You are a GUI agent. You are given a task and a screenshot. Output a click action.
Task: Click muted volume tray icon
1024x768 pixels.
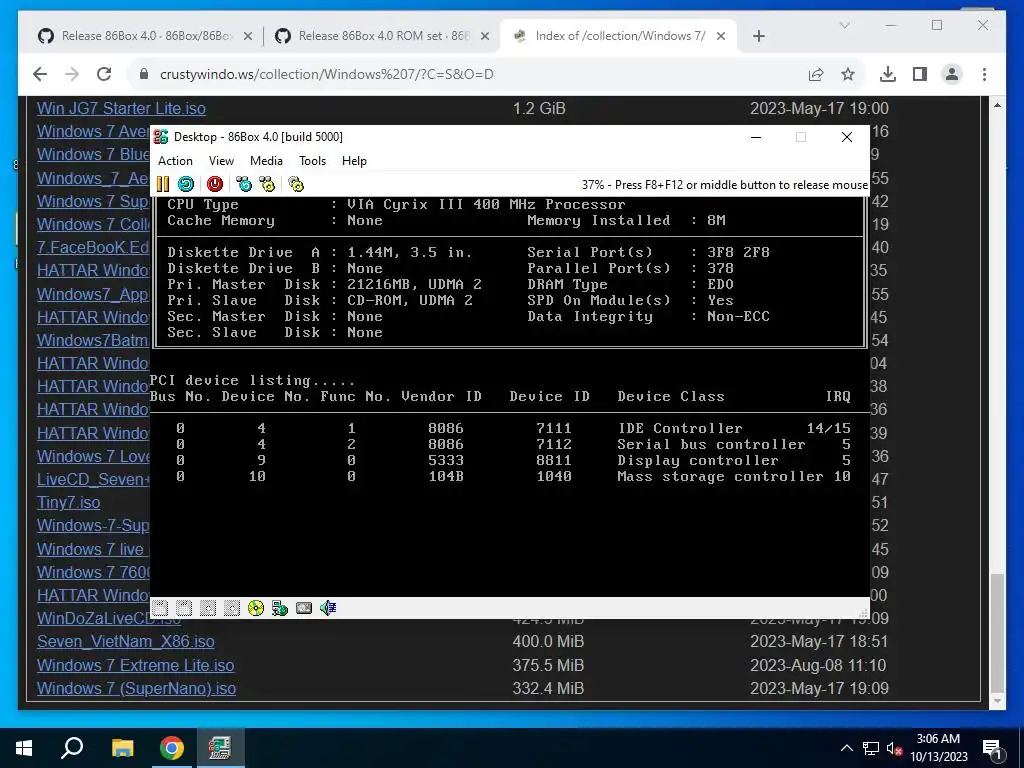click(x=894, y=748)
